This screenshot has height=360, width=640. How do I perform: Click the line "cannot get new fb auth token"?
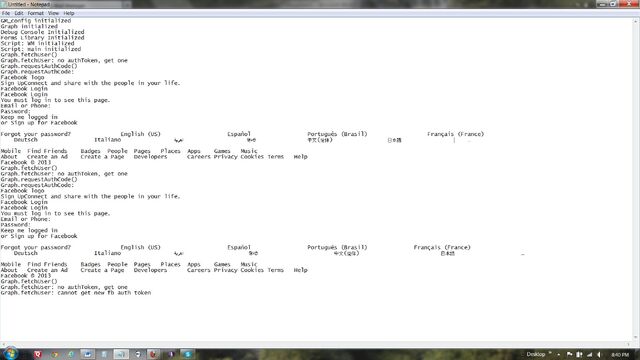point(104,293)
